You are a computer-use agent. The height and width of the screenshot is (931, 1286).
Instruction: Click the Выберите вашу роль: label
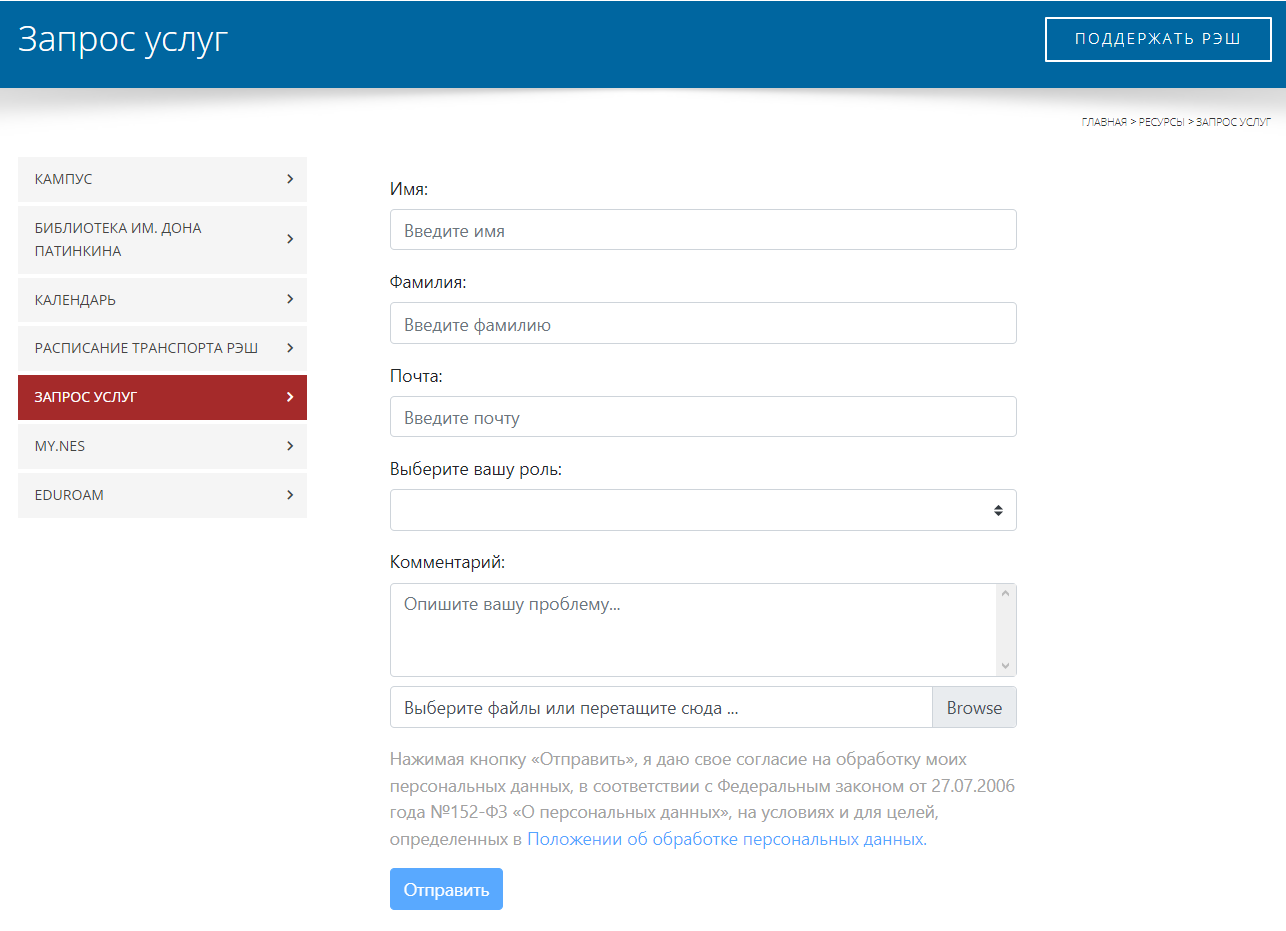click(476, 469)
